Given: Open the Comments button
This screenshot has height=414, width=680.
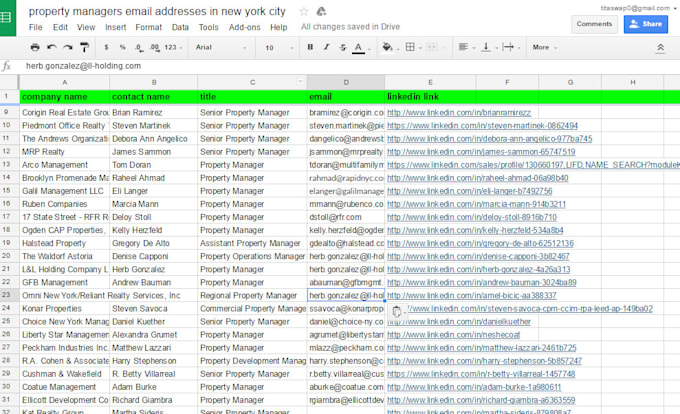Looking at the screenshot, I should [594, 23].
